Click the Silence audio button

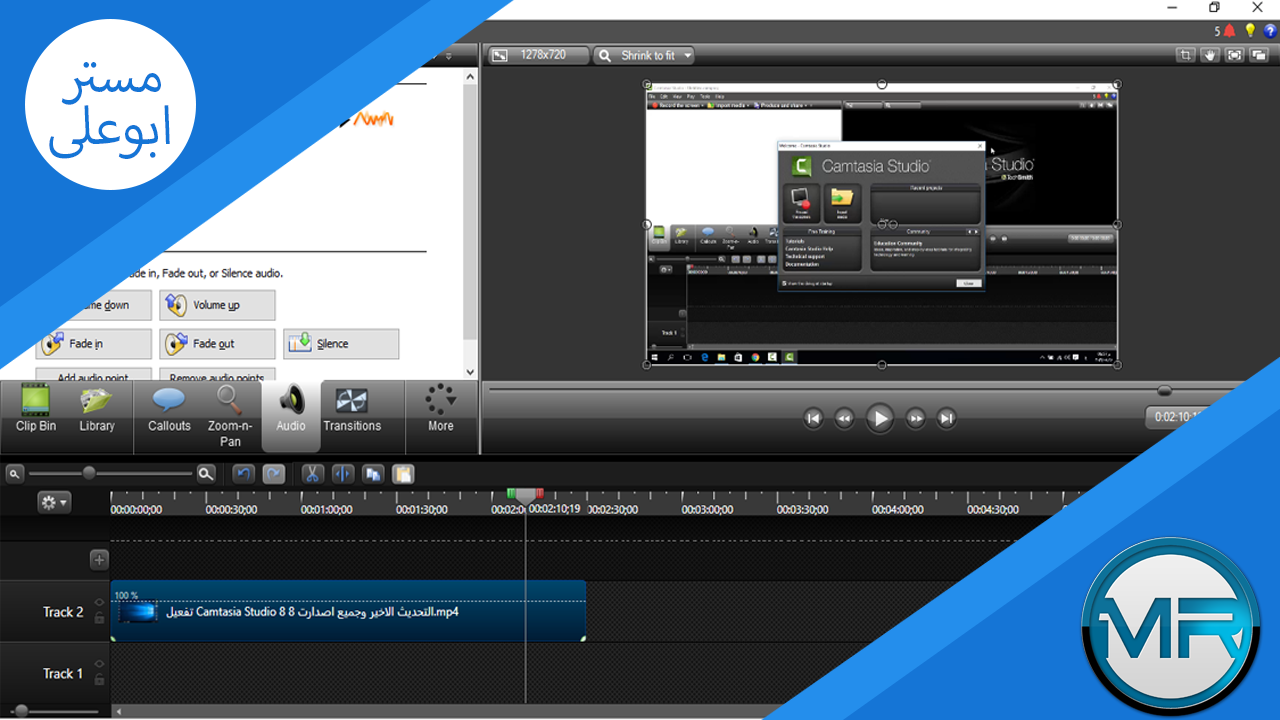coord(341,344)
